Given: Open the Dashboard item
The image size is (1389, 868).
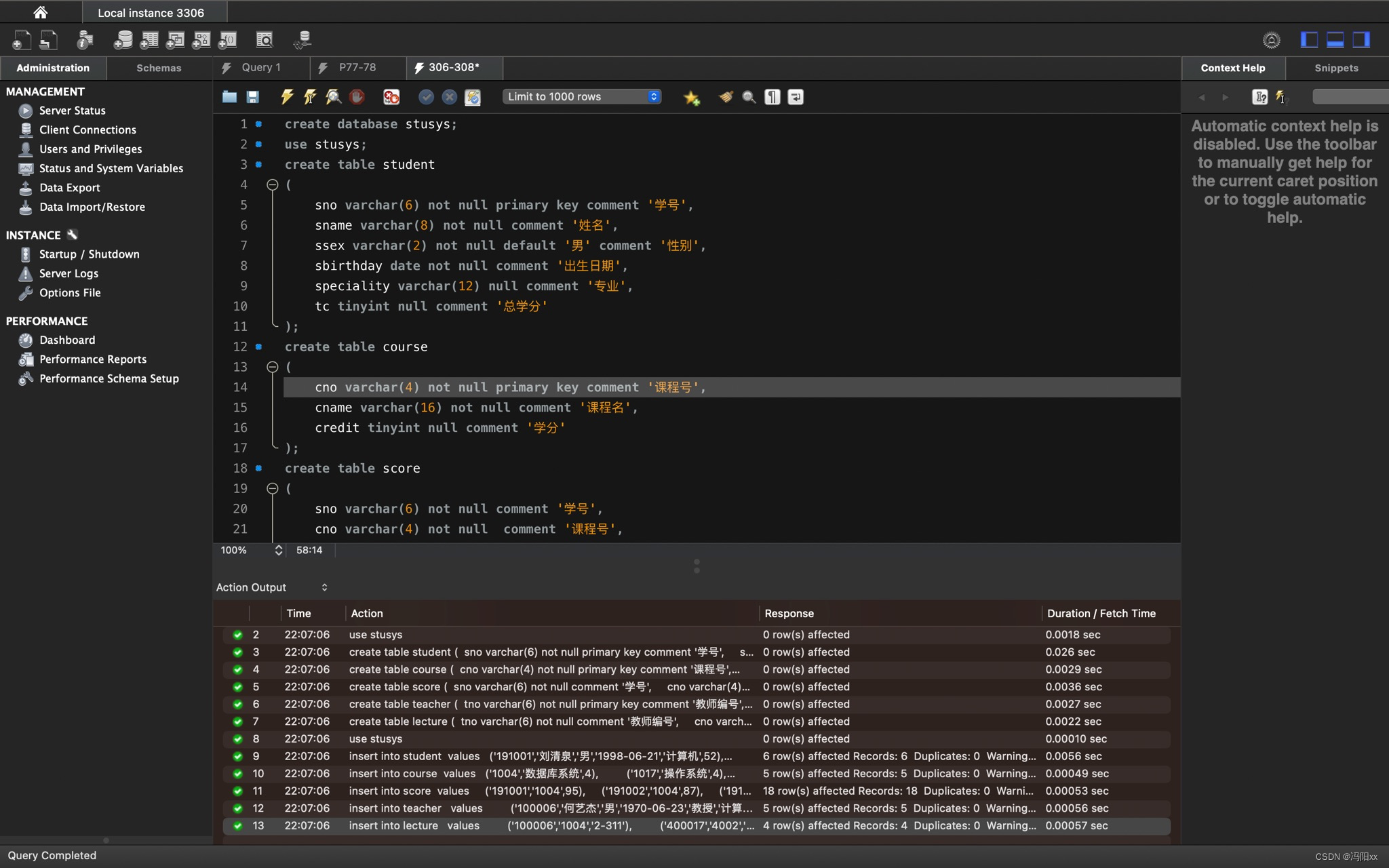Looking at the screenshot, I should click(x=67, y=340).
